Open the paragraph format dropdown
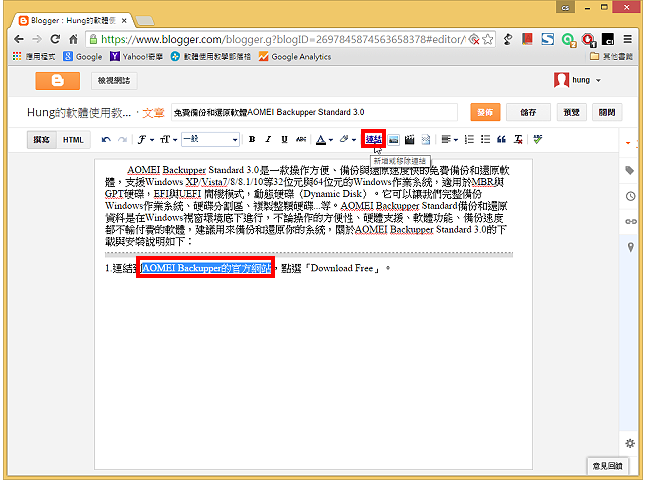 point(210,139)
